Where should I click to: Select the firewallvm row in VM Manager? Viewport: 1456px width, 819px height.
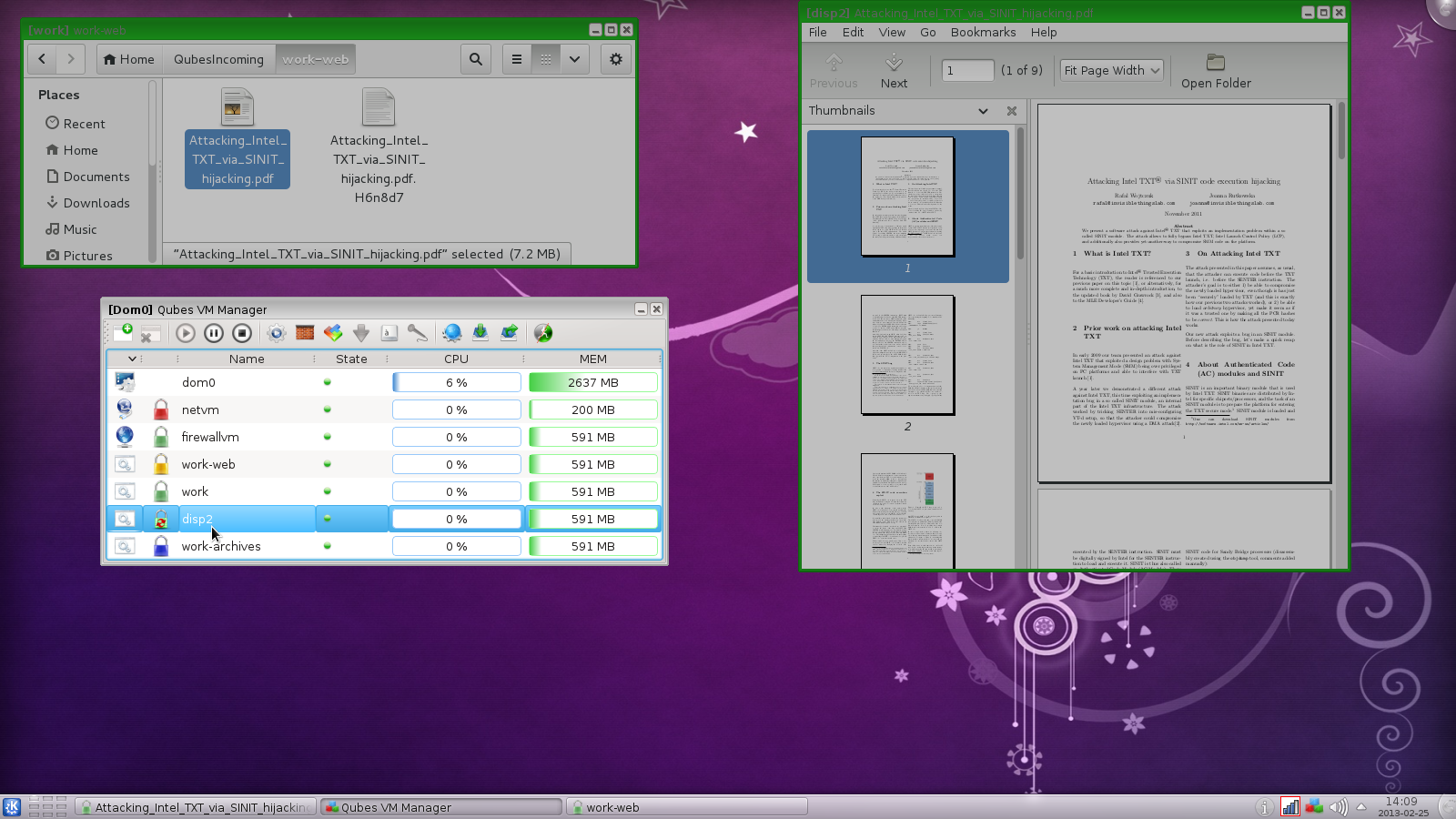pos(384,437)
